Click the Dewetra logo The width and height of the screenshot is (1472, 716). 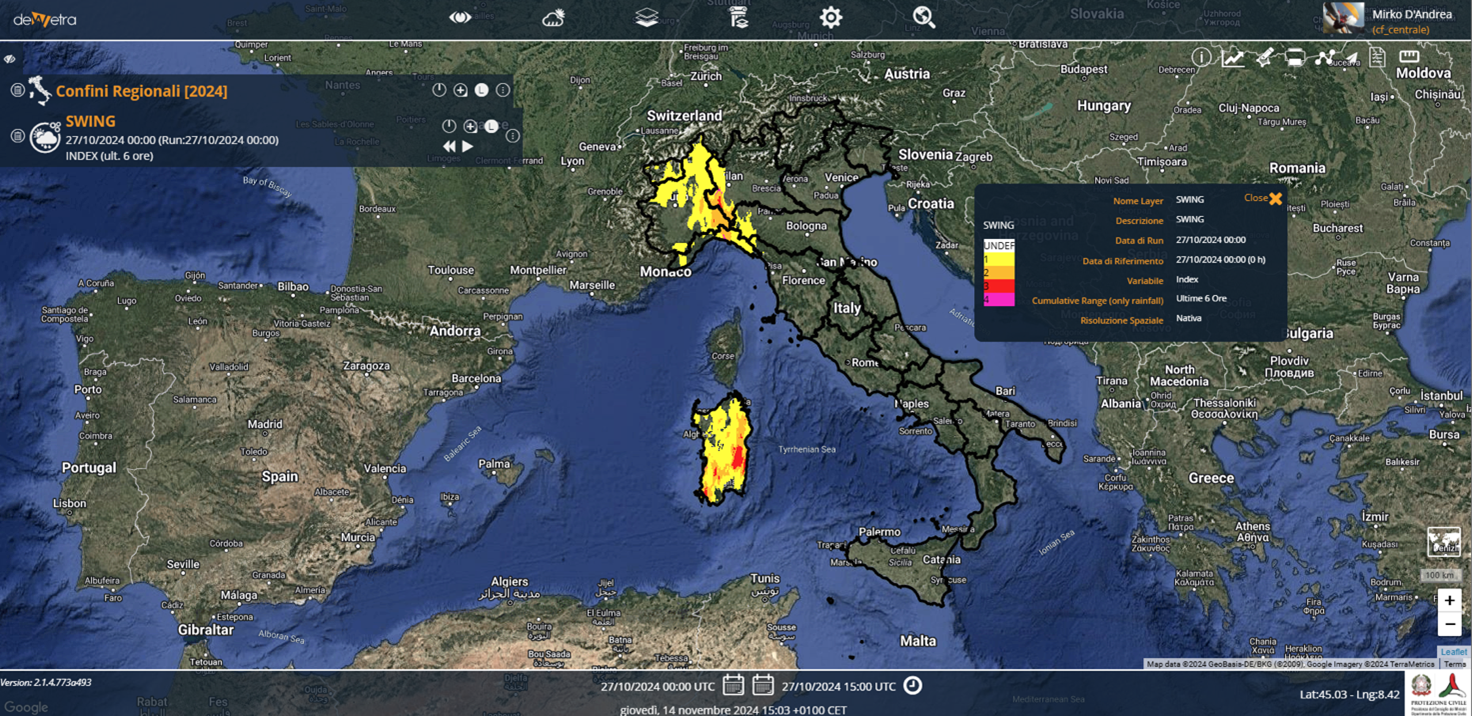[x=45, y=19]
